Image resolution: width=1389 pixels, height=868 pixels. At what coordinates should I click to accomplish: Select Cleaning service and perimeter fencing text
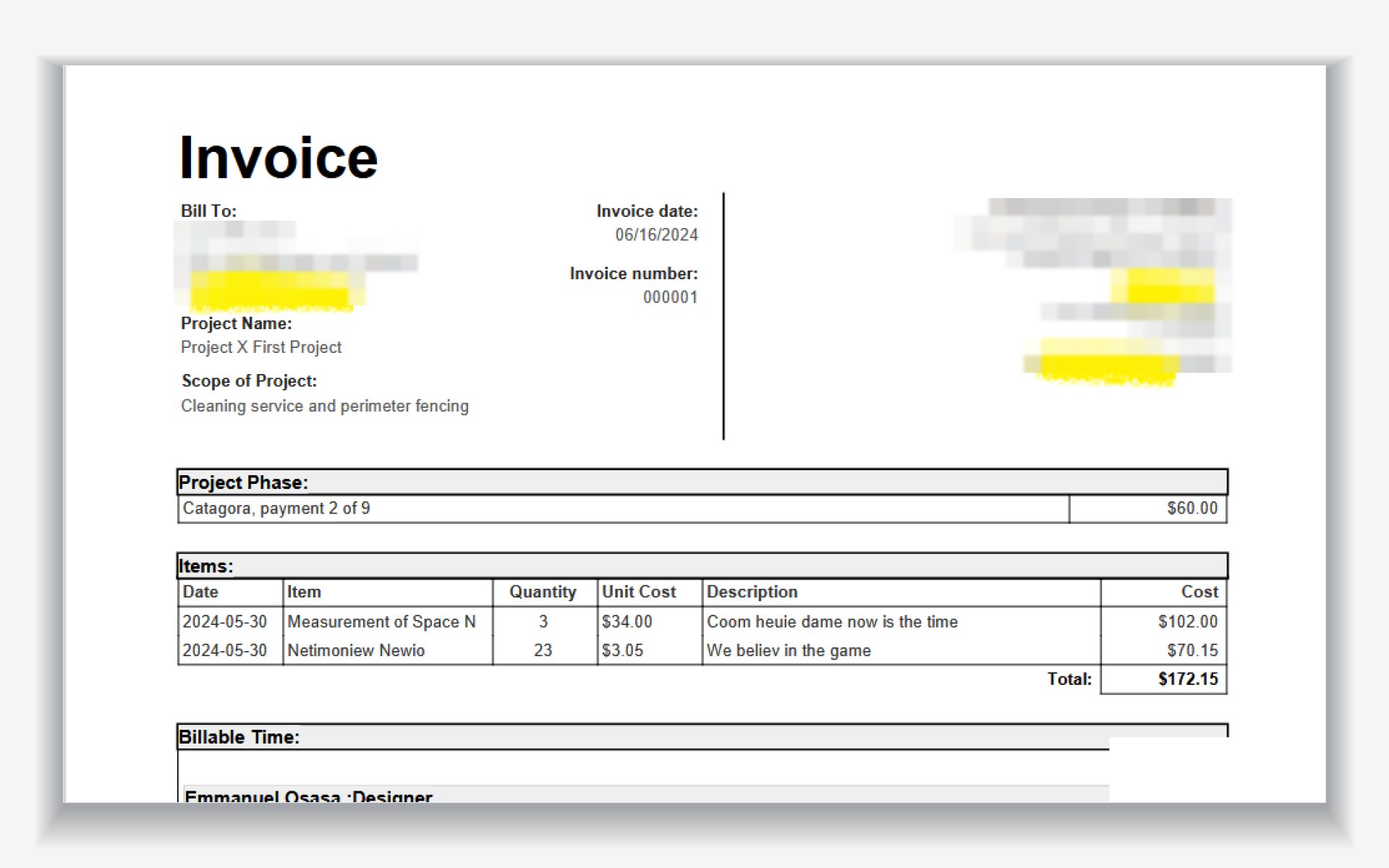[325, 406]
